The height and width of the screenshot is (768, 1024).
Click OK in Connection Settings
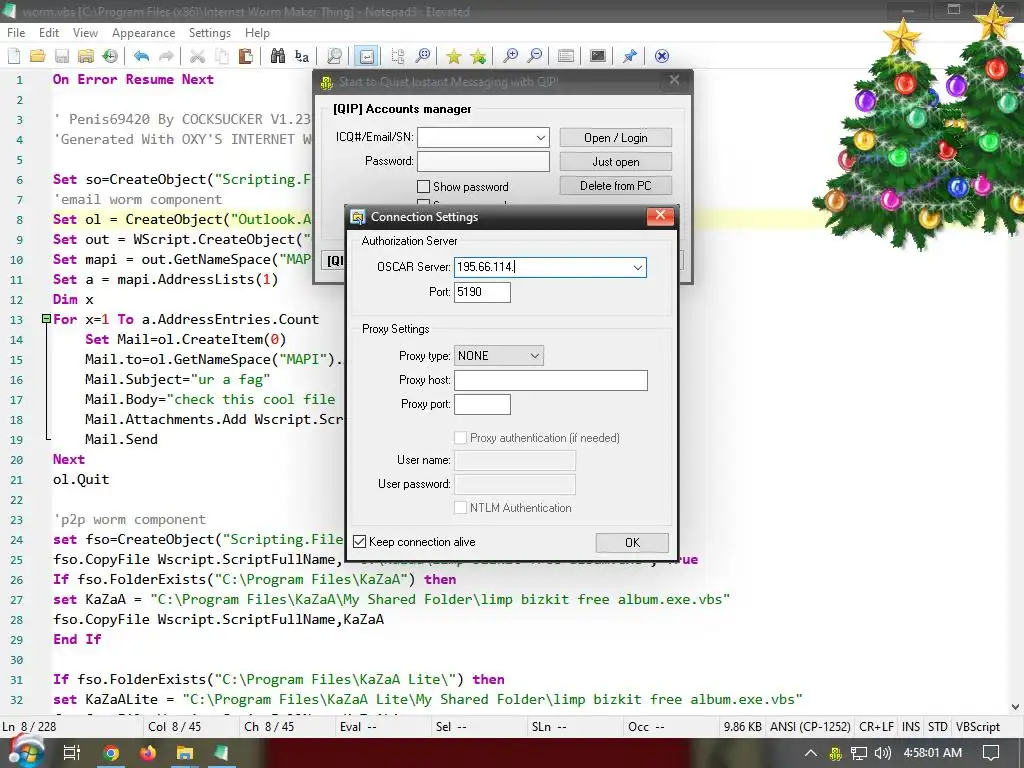632,543
